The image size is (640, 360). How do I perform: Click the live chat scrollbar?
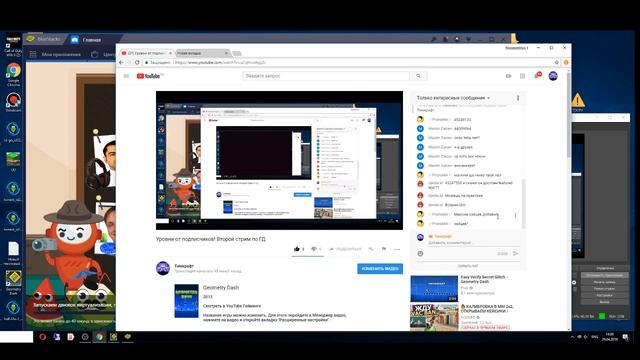click(523, 203)
